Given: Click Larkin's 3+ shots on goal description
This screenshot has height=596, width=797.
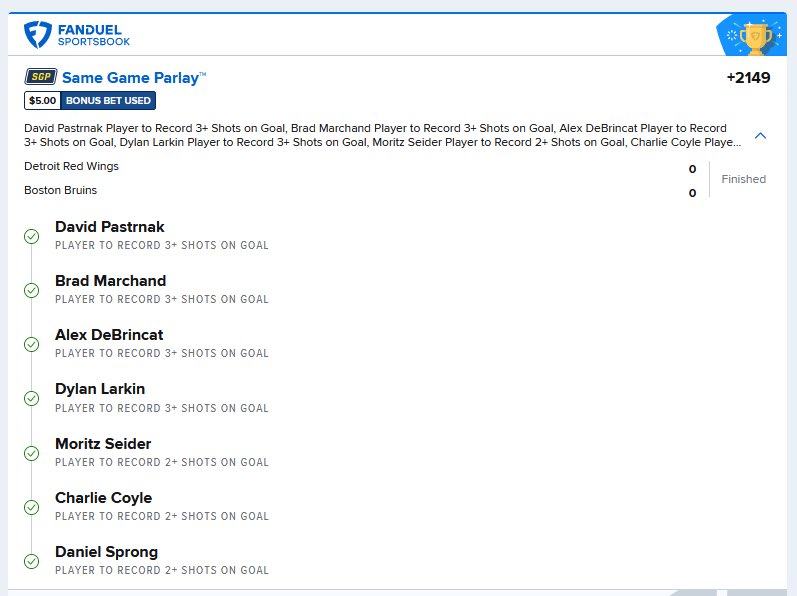Looking at the screenshot, I should (162, 408).
